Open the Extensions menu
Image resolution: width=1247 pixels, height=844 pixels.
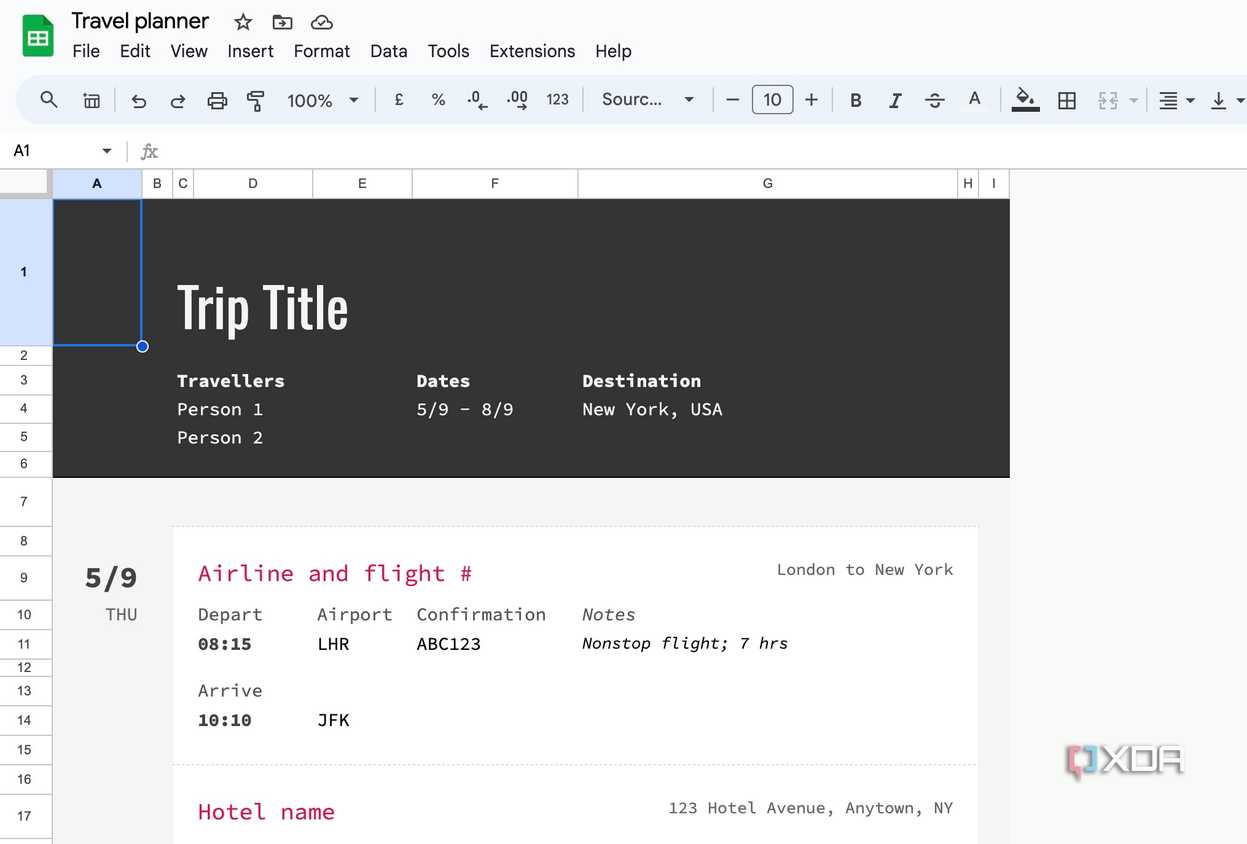click(532, 51)
